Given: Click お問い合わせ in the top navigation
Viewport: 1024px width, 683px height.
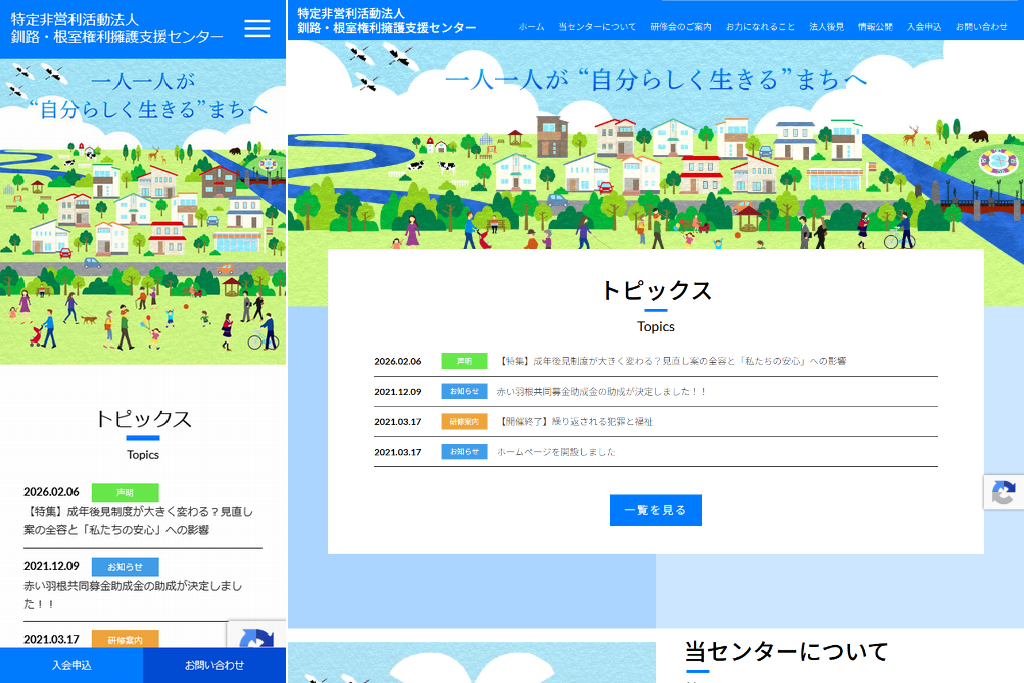Looking at the screenshot, I should click(982, 27).
